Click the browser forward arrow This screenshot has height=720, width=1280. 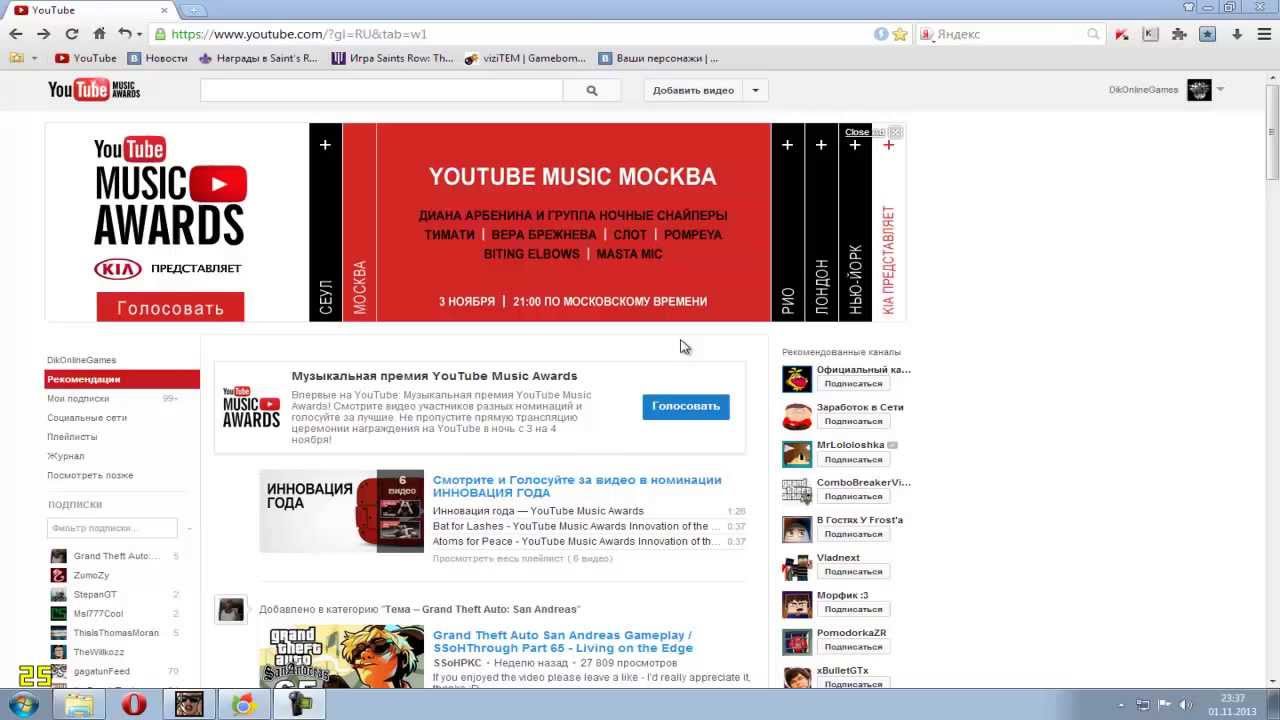point(43,34)
